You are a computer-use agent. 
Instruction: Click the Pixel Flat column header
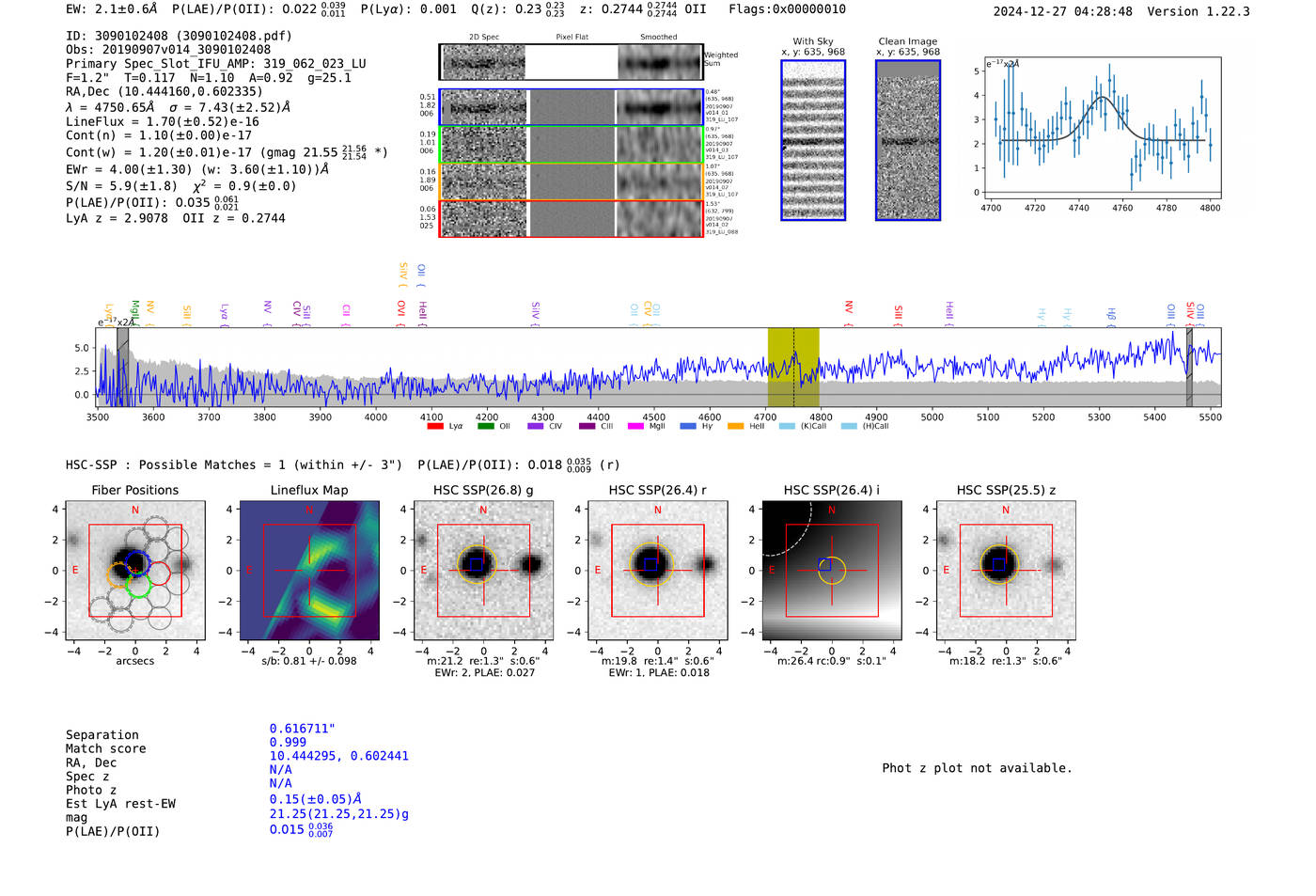point(572,38)
